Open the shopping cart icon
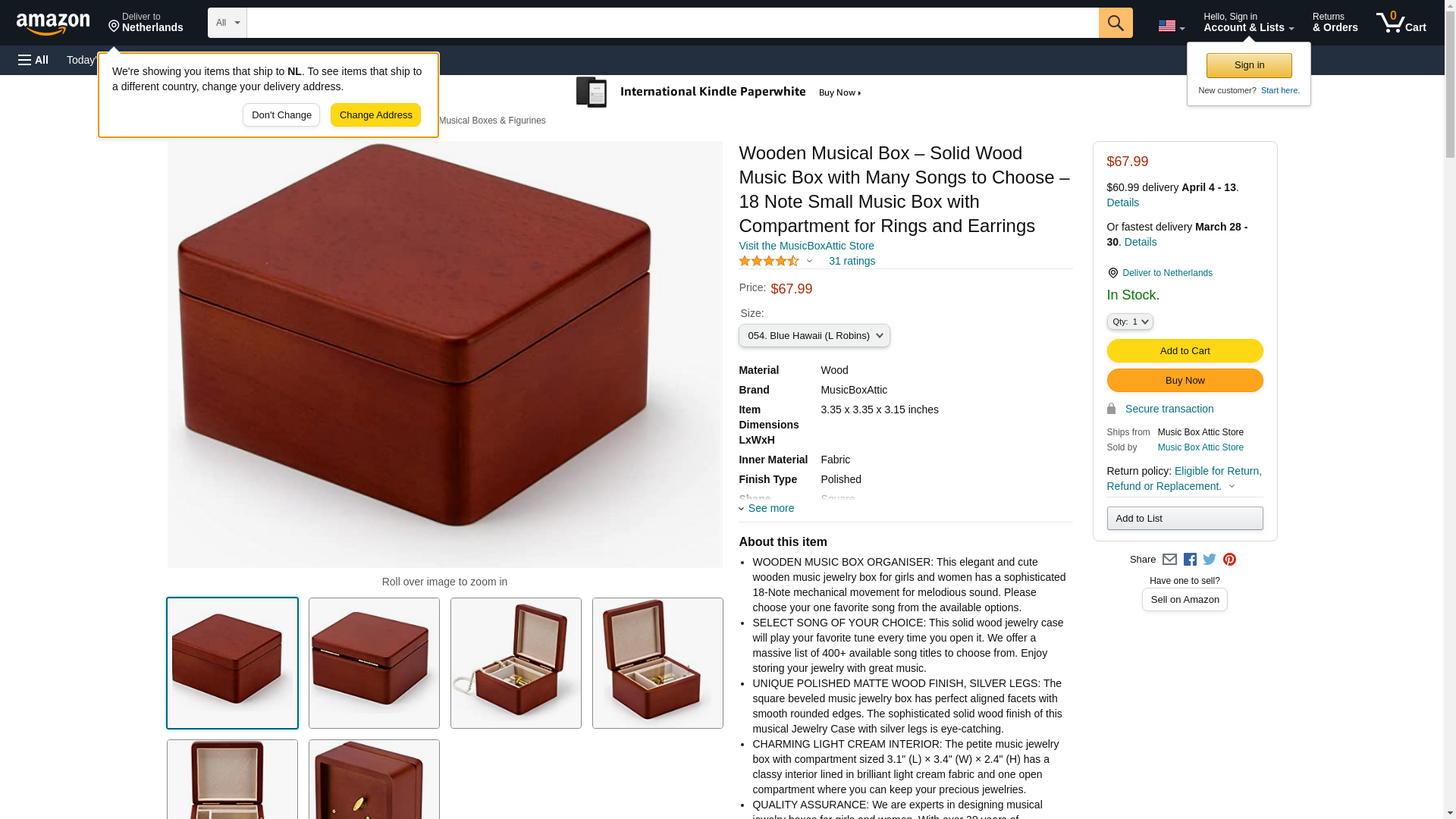Image resolution: width=1456 pixels, height=819 pixels. point(1401,23)
